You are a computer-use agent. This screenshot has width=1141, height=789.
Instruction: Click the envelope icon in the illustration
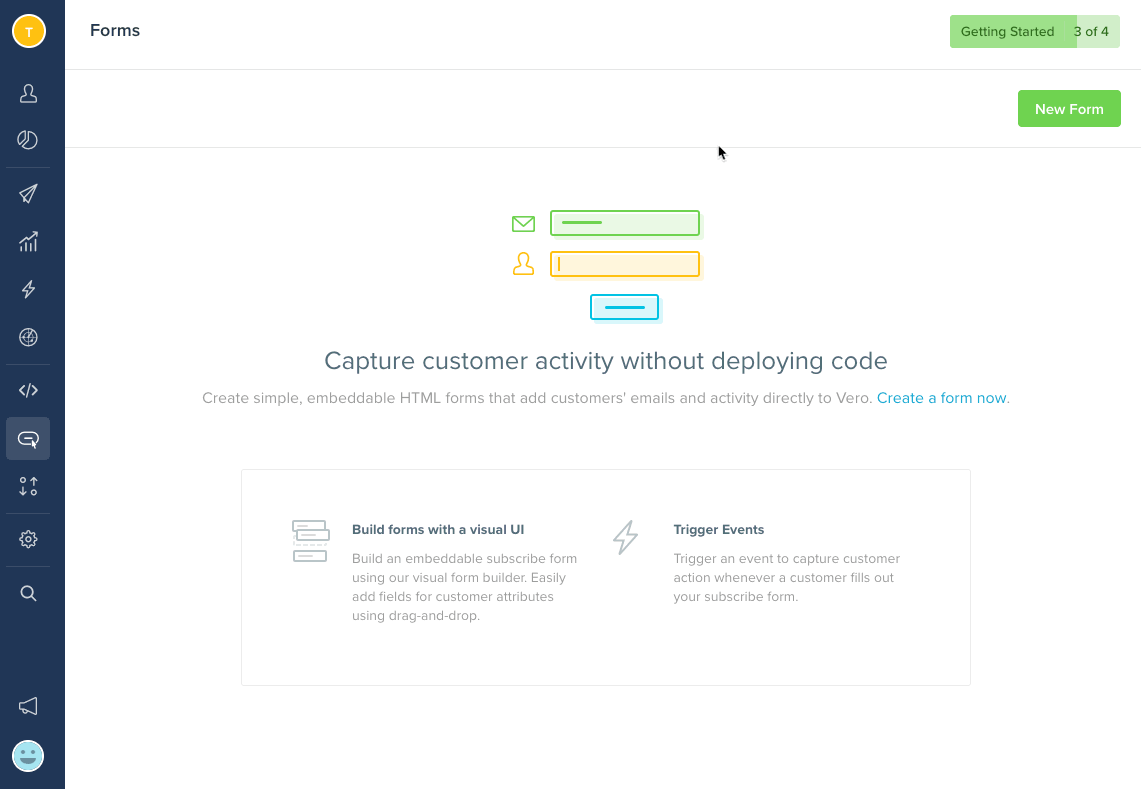[523, 223]
